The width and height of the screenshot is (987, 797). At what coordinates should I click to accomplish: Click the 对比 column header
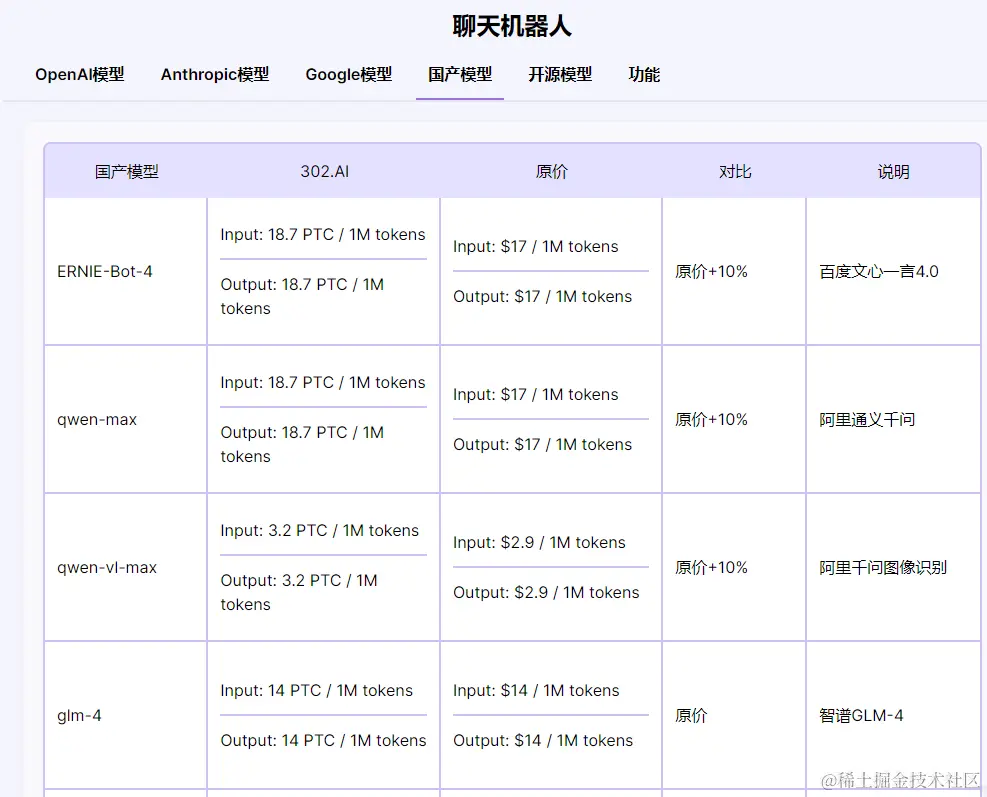click(x=735, y=171)
